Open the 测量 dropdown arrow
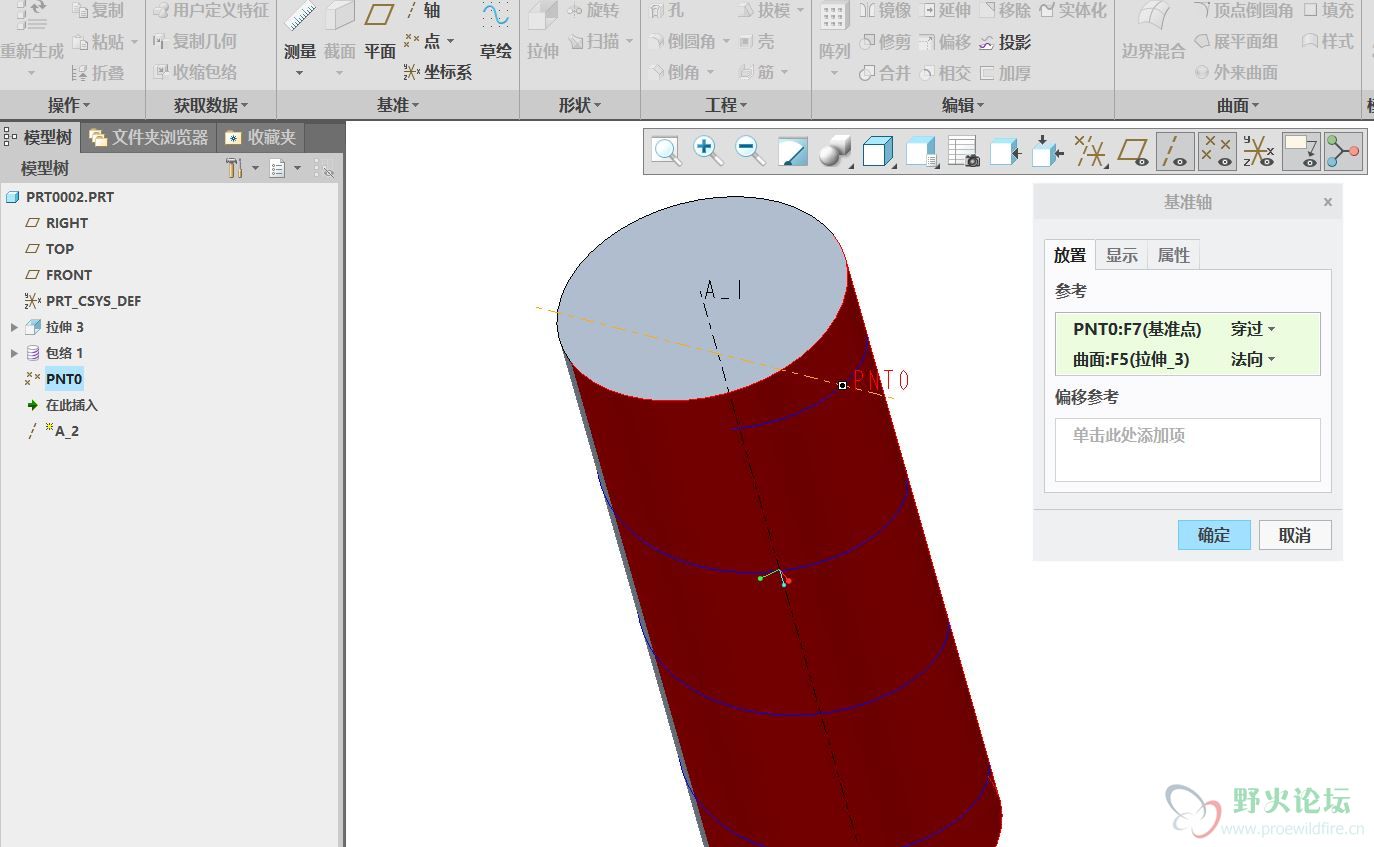1374x847 pixels. tap(299, 73)
